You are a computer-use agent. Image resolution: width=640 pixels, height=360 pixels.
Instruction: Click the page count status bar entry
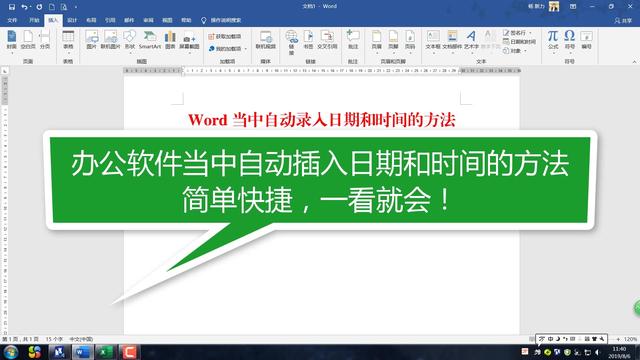click(20, 339)
